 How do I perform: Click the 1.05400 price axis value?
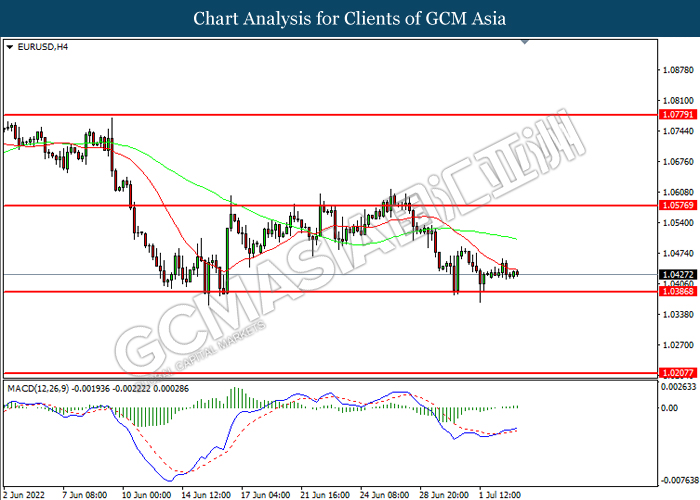[678, 223]
